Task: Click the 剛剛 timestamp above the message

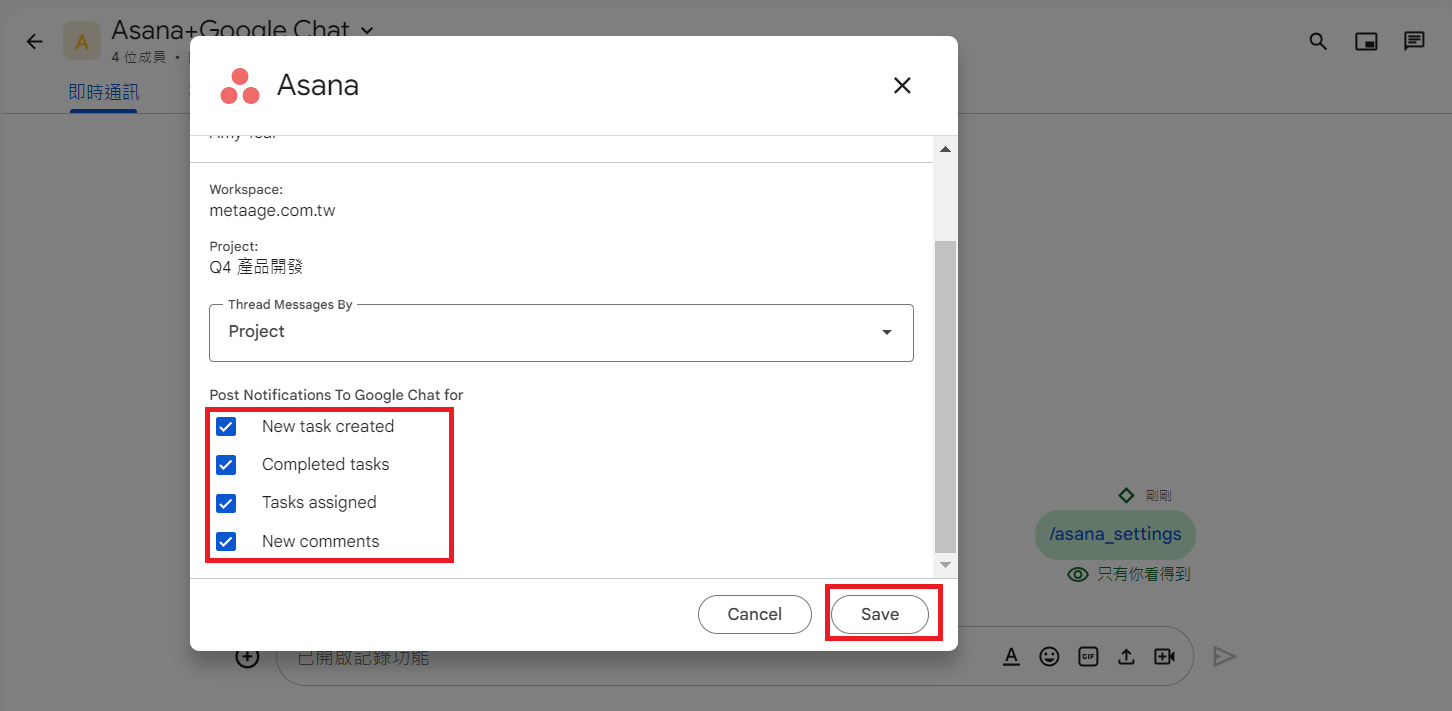Action: point(1158,495)
